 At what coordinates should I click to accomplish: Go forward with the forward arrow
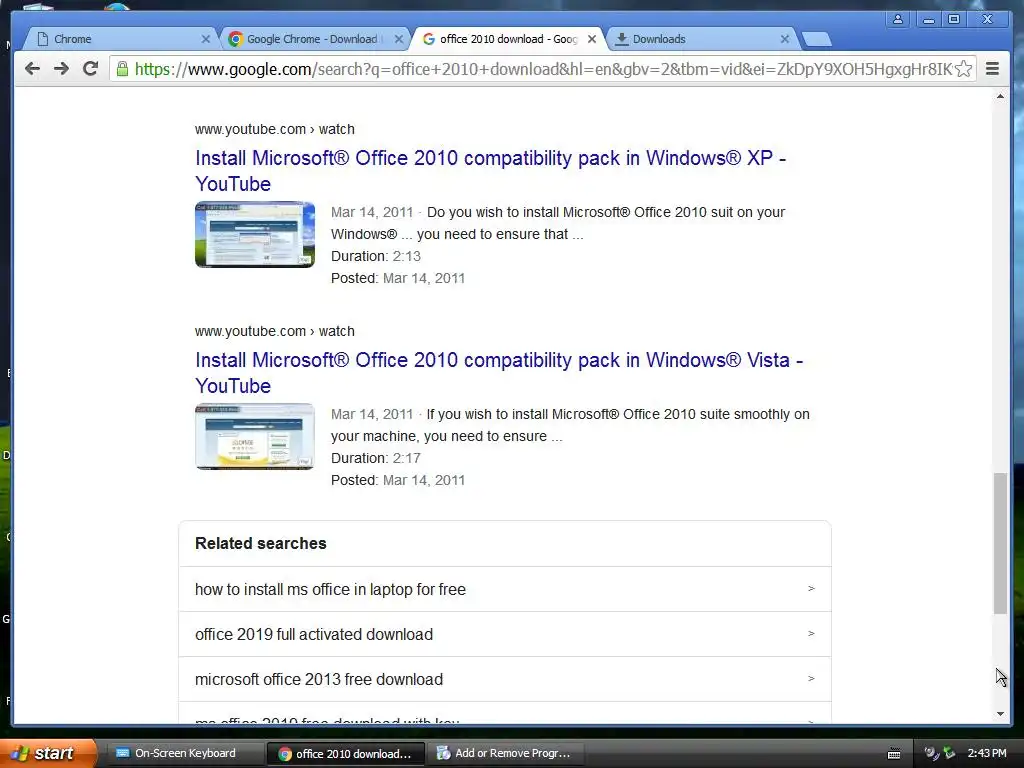[61, 69]
